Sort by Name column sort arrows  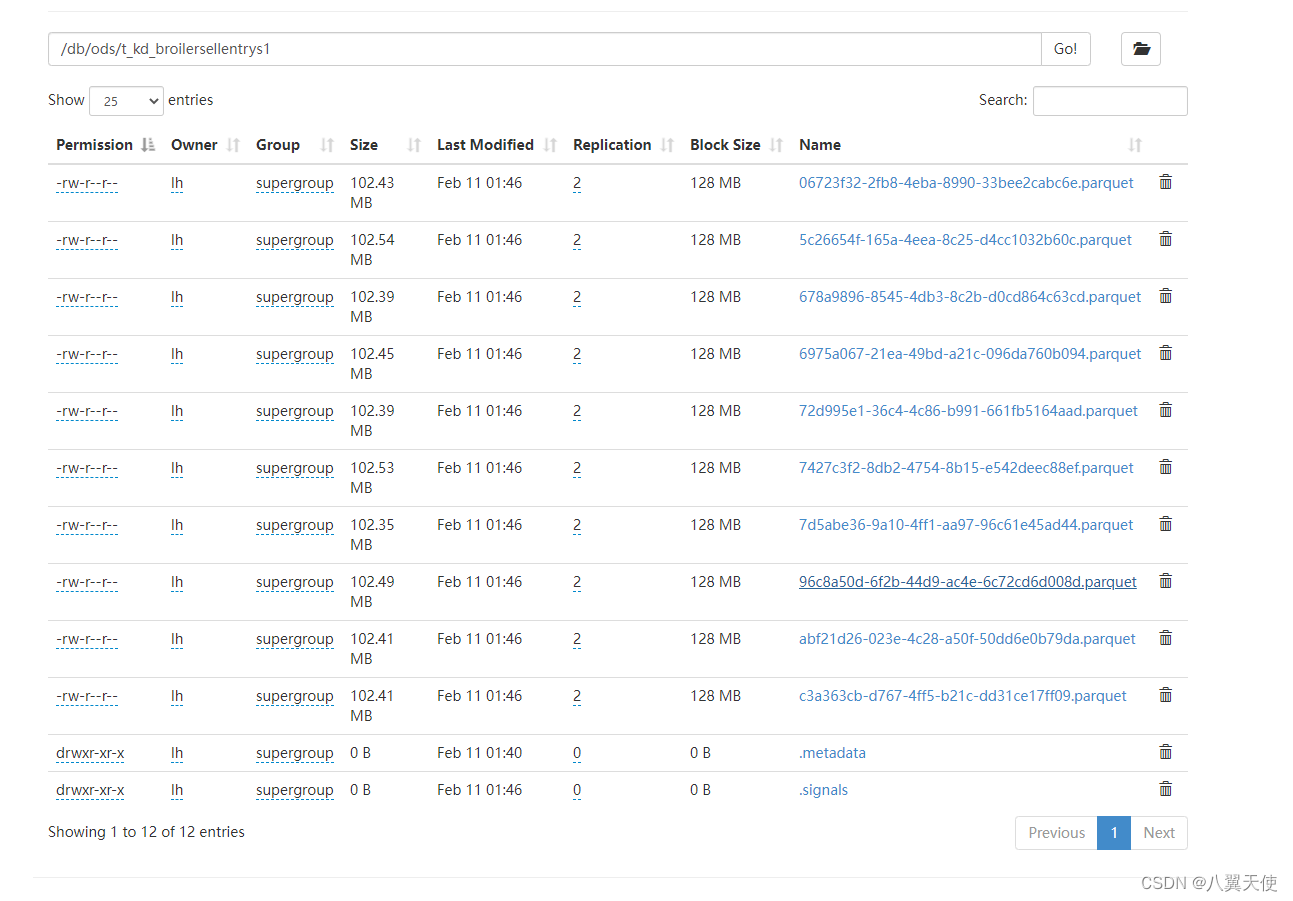pyautogui.click(x=1134, y=145)
